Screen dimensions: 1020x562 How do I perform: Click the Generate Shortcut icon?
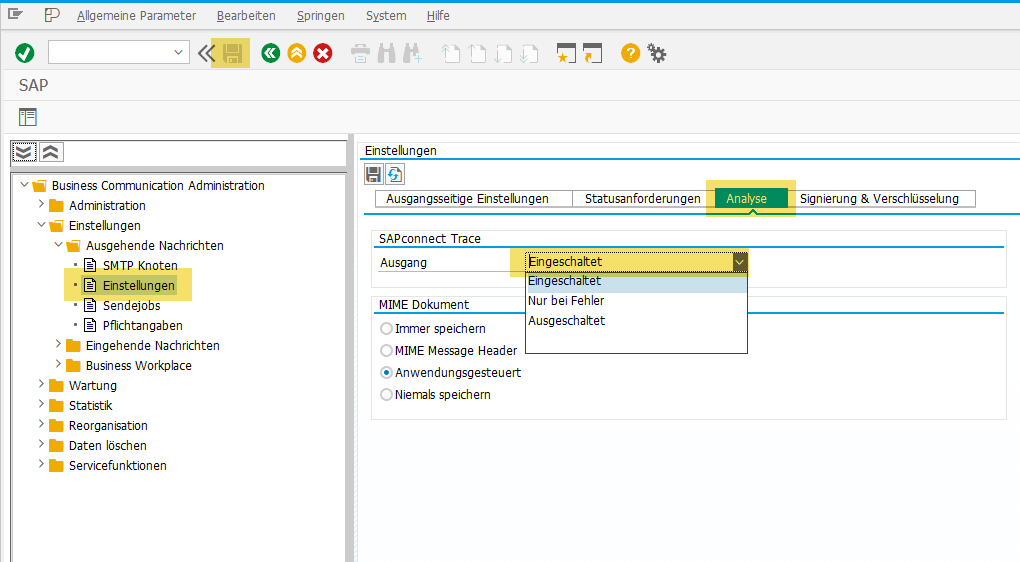[592, 53]
